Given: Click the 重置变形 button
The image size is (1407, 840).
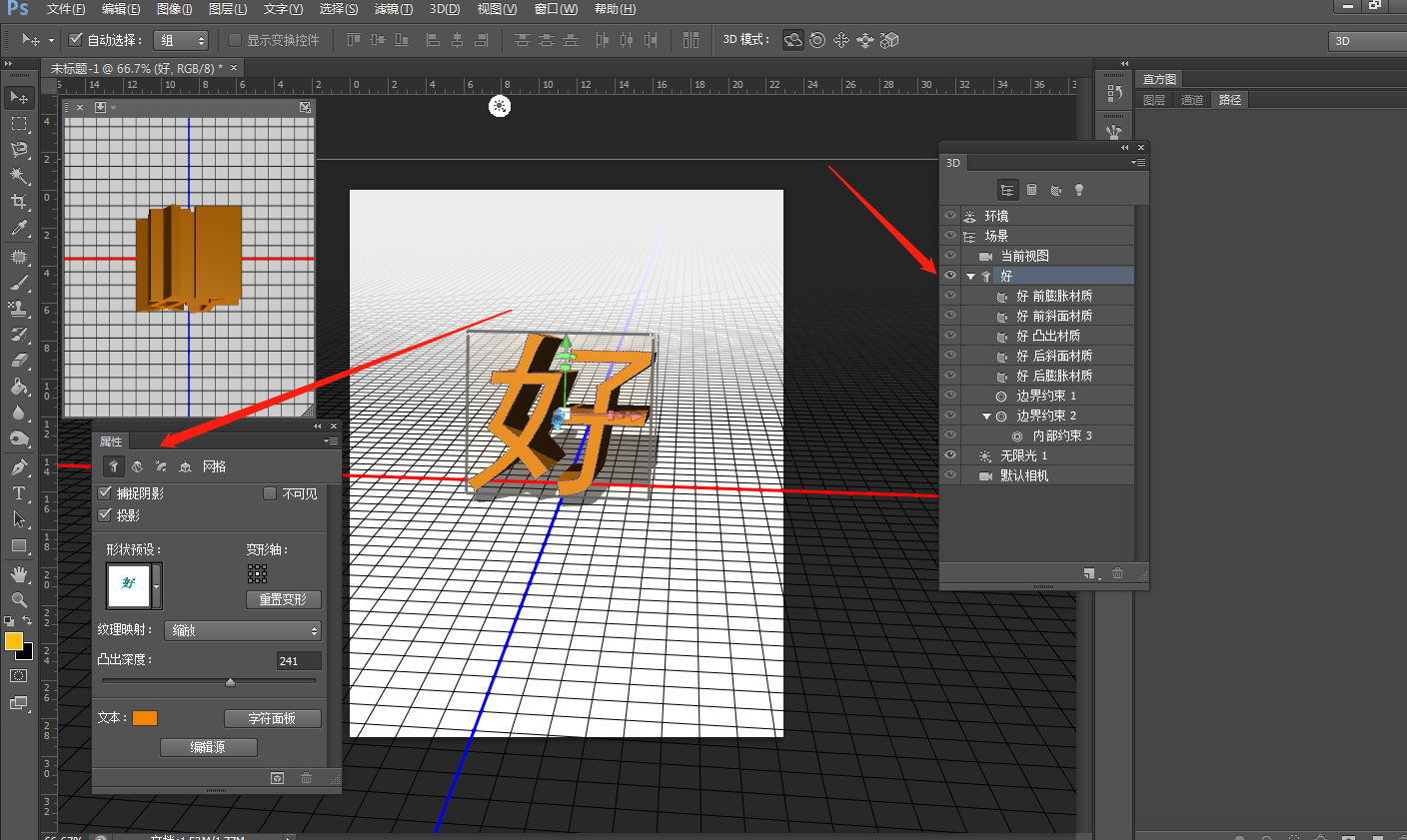Looking at the screenshot, I should pyautogui.click(x=283, y=599).
